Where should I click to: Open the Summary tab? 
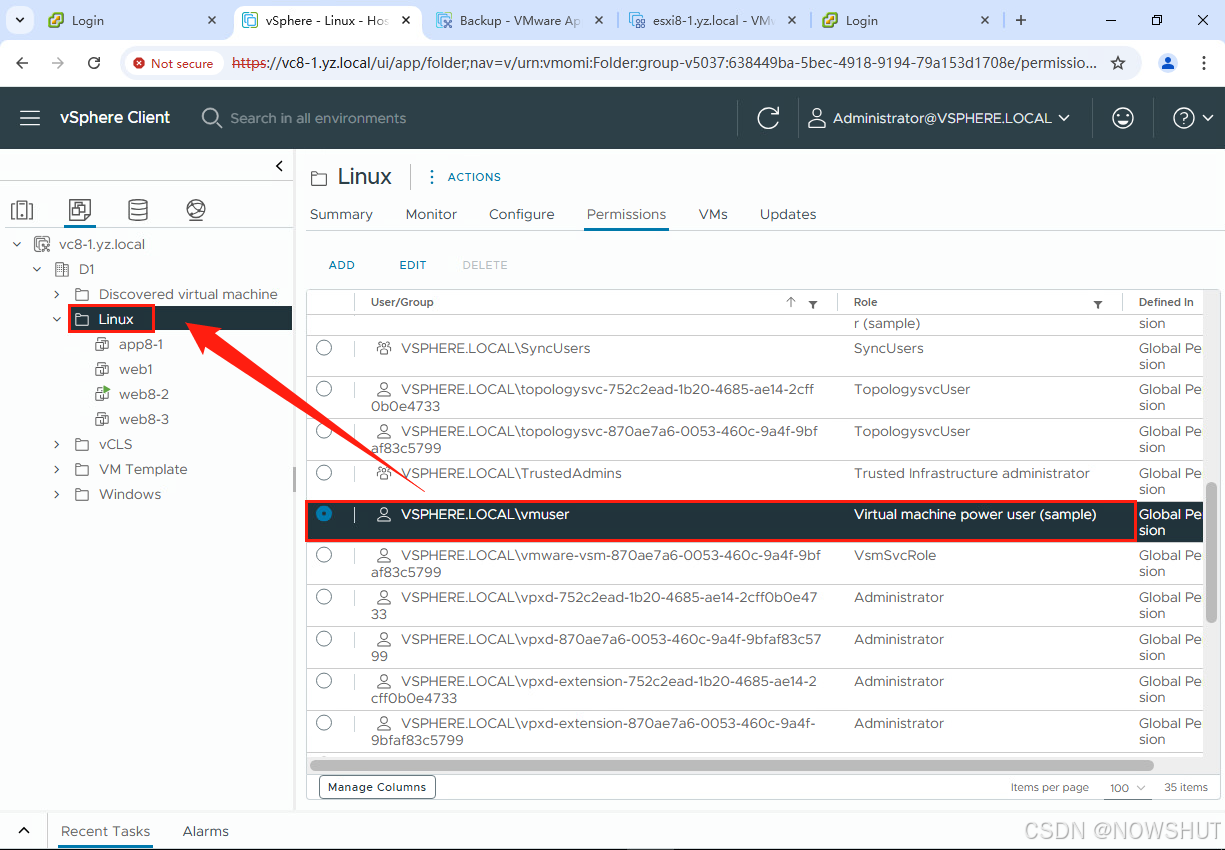(341, 214)
